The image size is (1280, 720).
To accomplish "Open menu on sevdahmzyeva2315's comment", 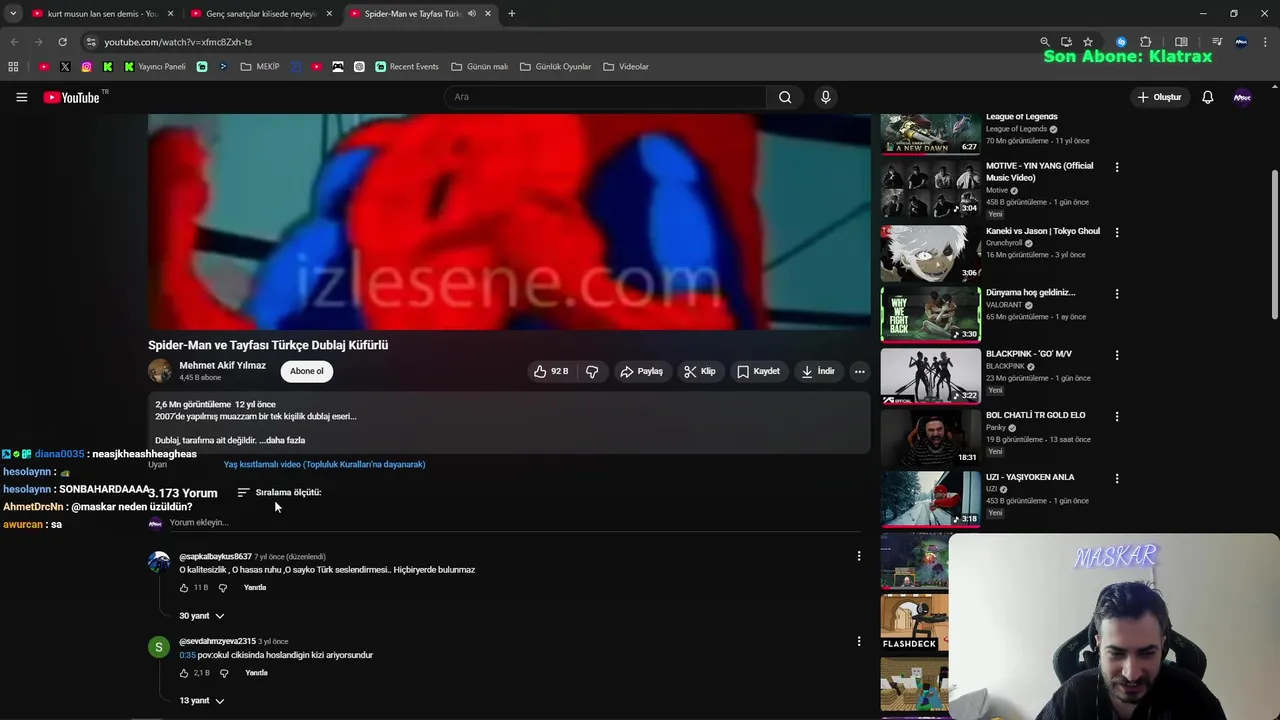I will coord(858,641).
